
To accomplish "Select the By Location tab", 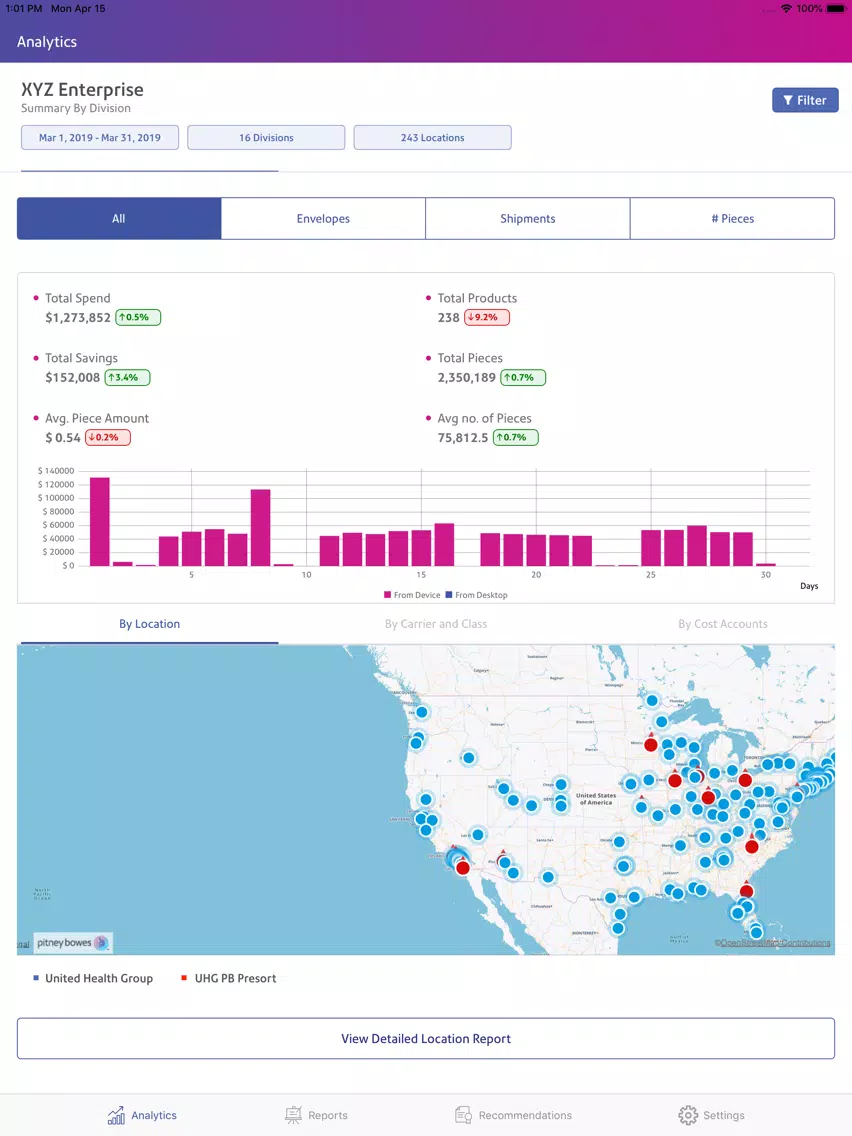I will (x=149, y=624).
